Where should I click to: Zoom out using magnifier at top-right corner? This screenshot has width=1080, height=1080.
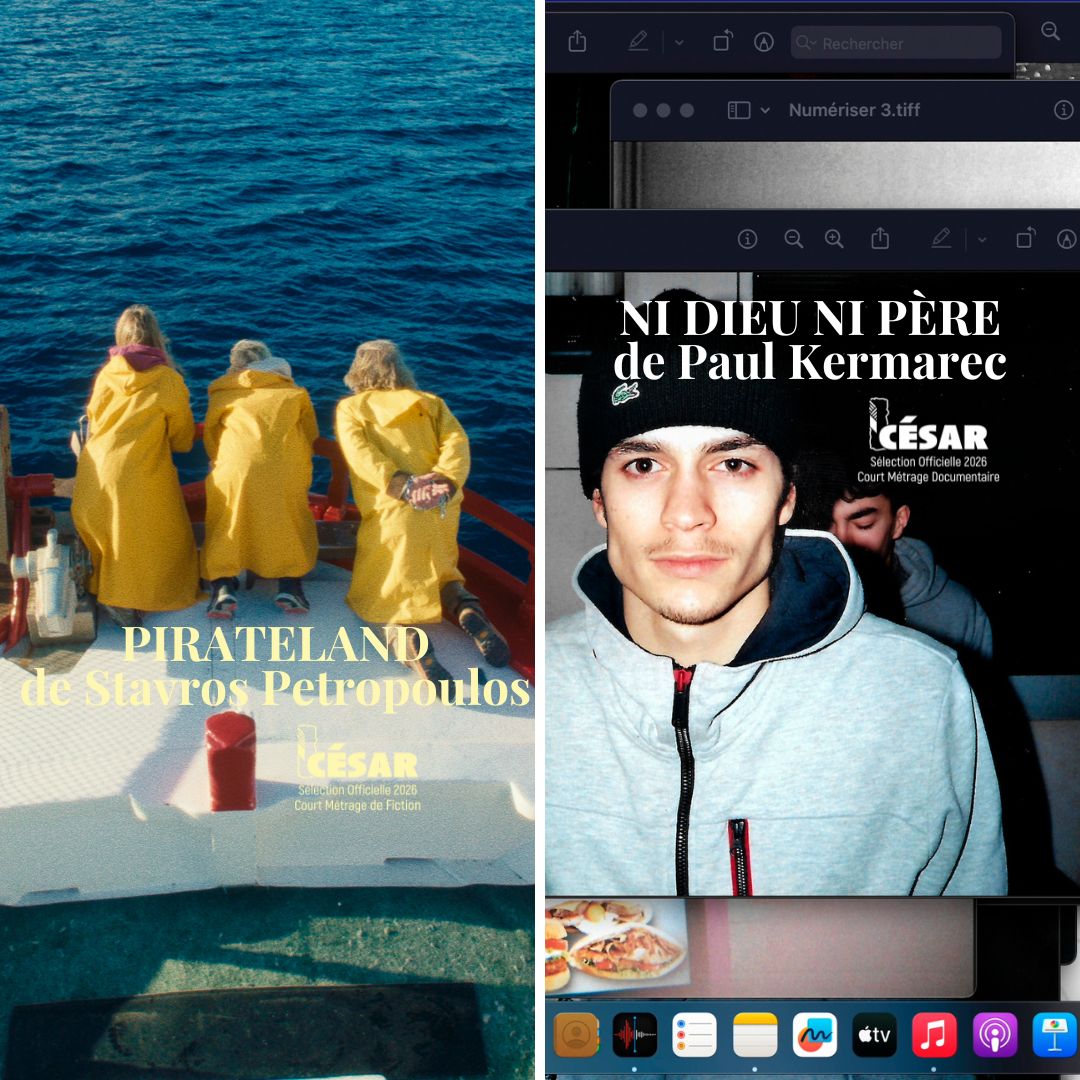(x=1050, y=32)
